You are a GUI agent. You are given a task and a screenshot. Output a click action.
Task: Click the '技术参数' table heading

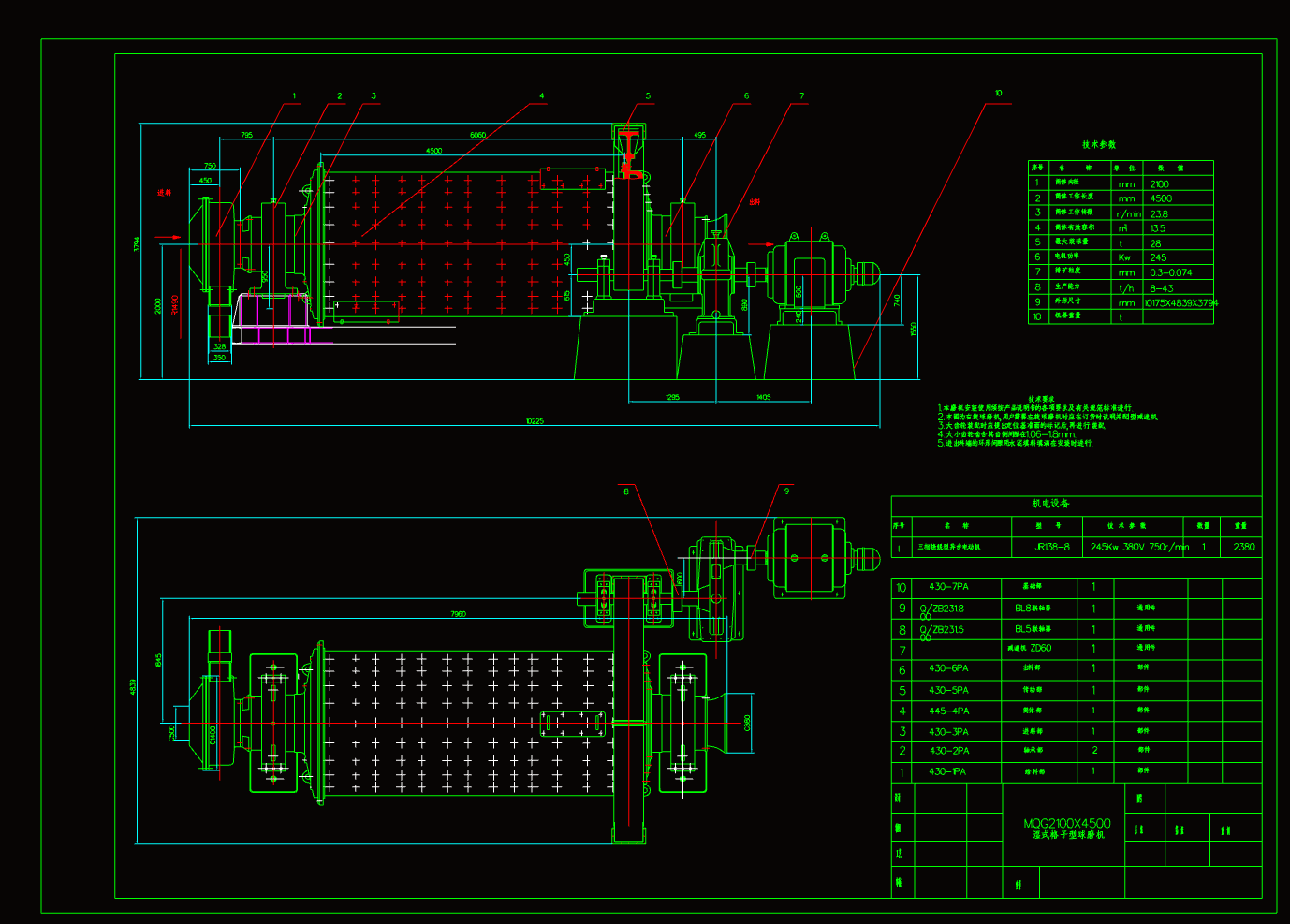pyautogui.click(x=1098, y=144)
